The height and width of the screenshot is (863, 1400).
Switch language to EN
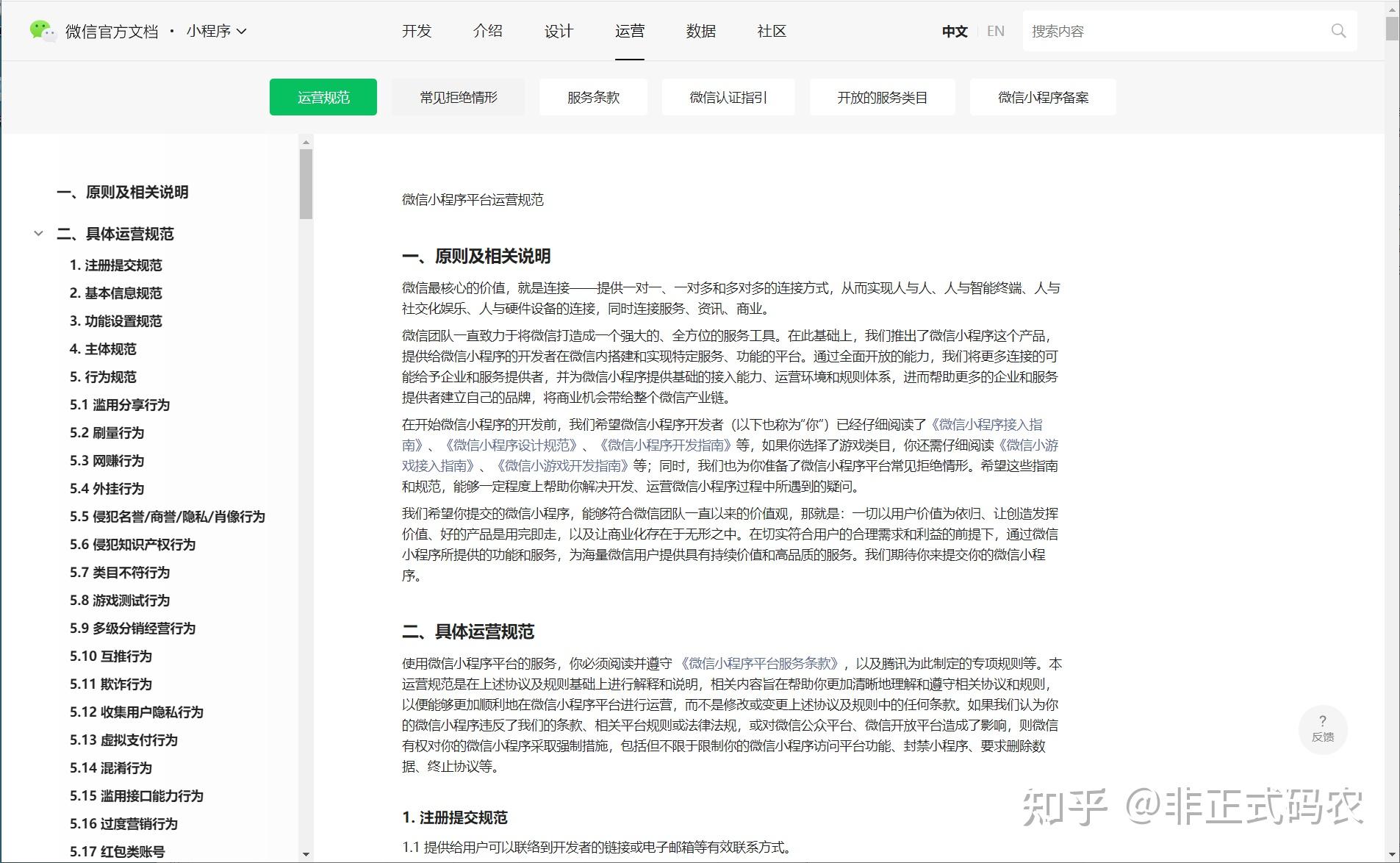pyautogui.click(x=996, y=31)
